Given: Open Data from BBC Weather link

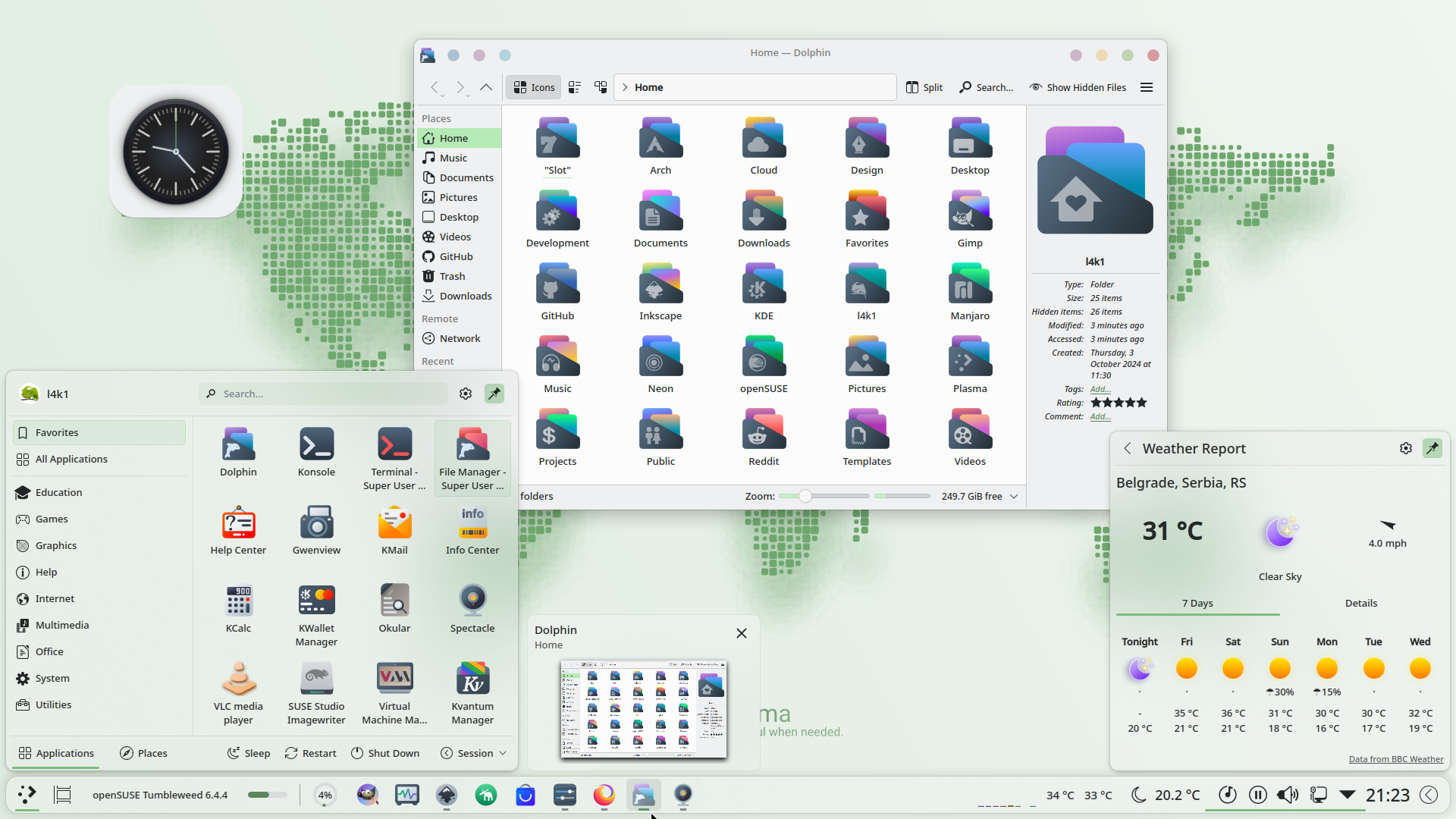Looking at the screenshot, I should pos(1395,759).
